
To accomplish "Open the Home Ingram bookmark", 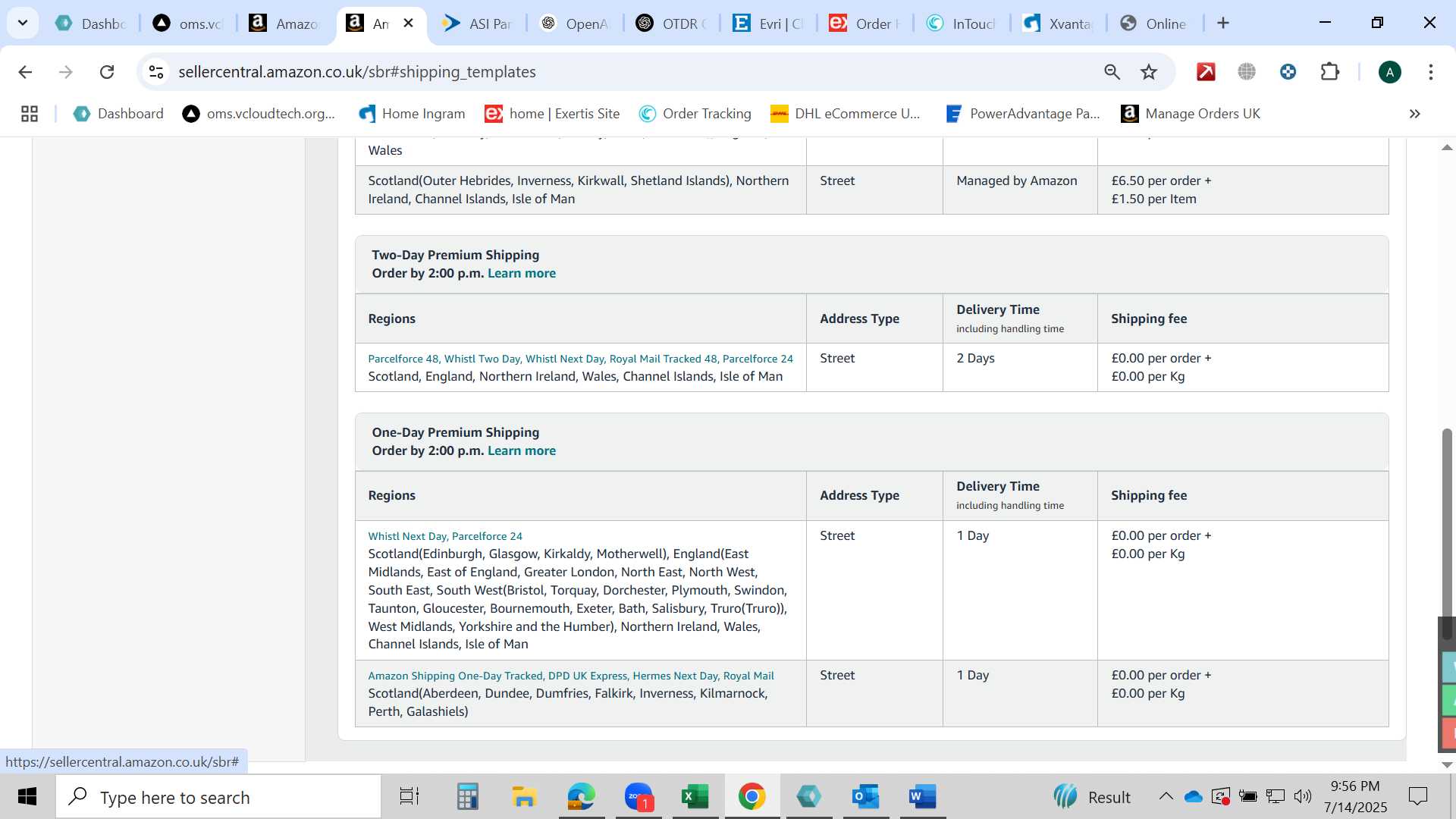I will click(x=412, y=114).
